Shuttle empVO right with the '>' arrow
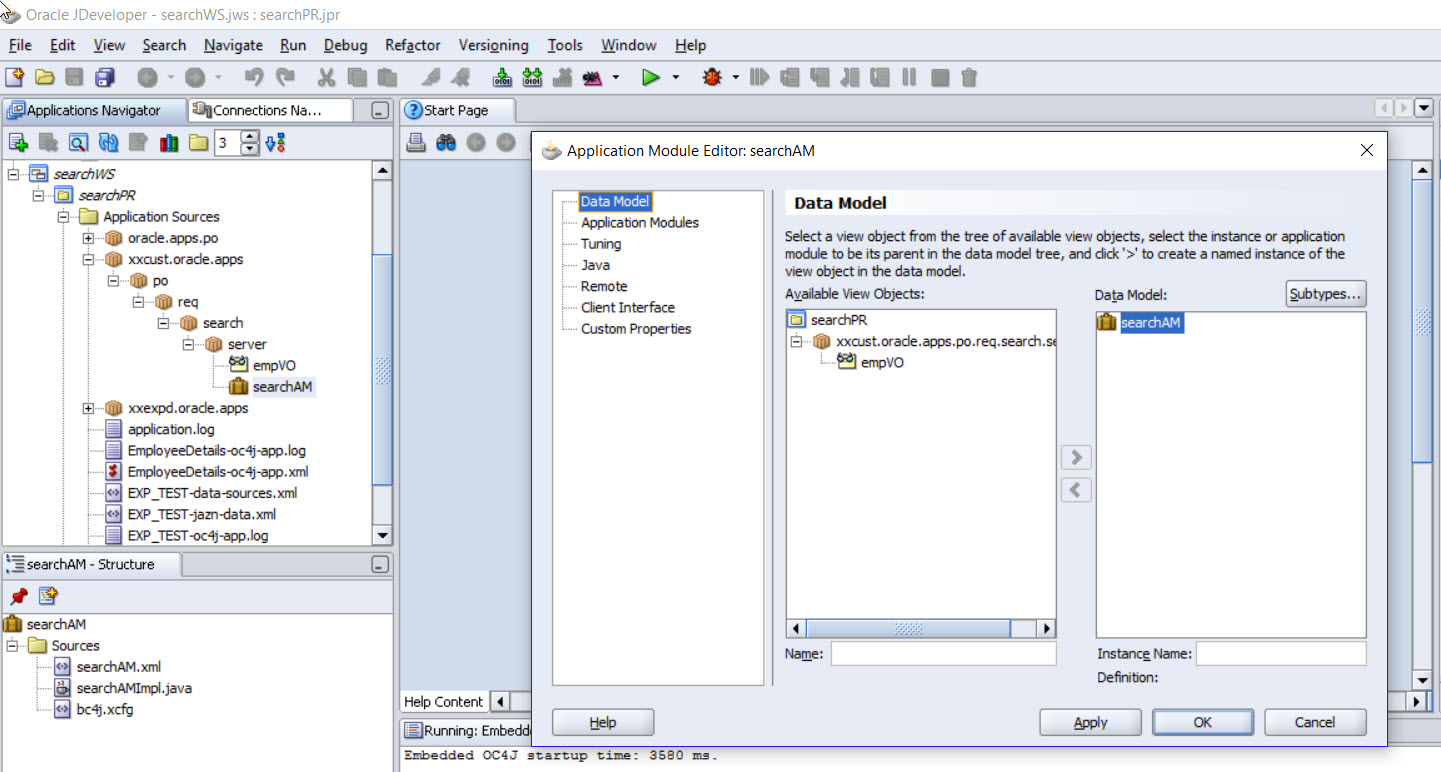1441x772 pixels. [1076, 457]
